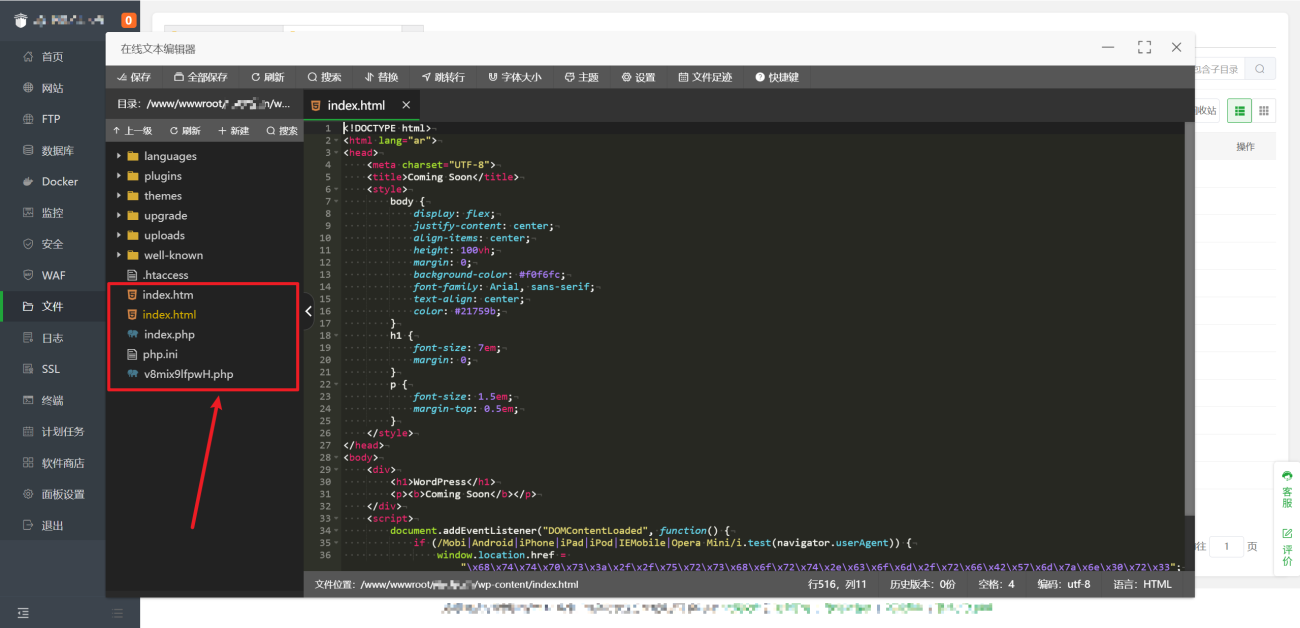
Task: Show the 快捷键 shortcuts help
Action: [x=777, y=77]
